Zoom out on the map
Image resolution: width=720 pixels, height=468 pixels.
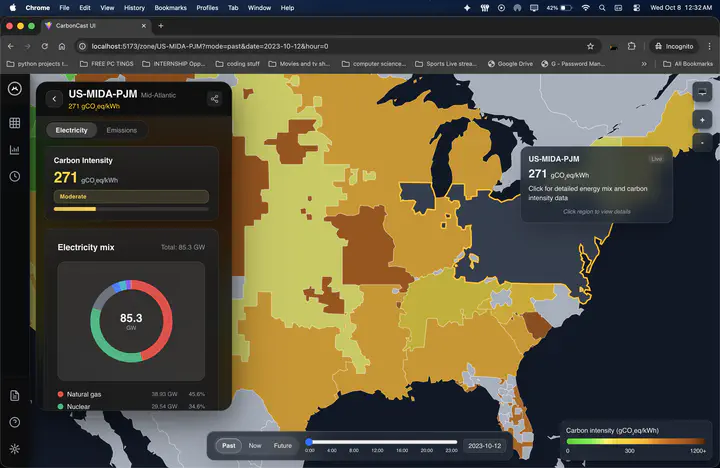click(x=702, y=143)
